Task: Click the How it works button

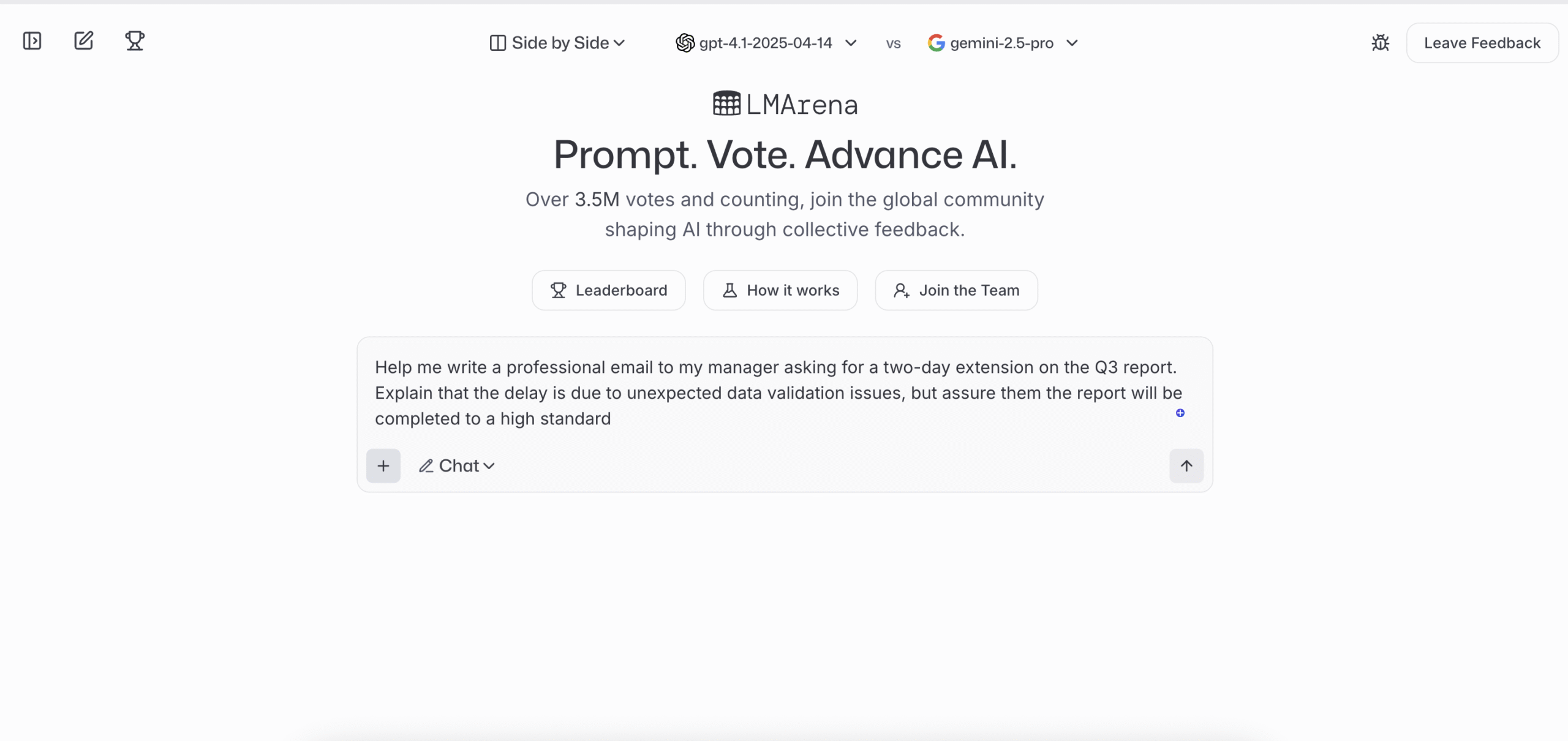Action: coord(780,290)
